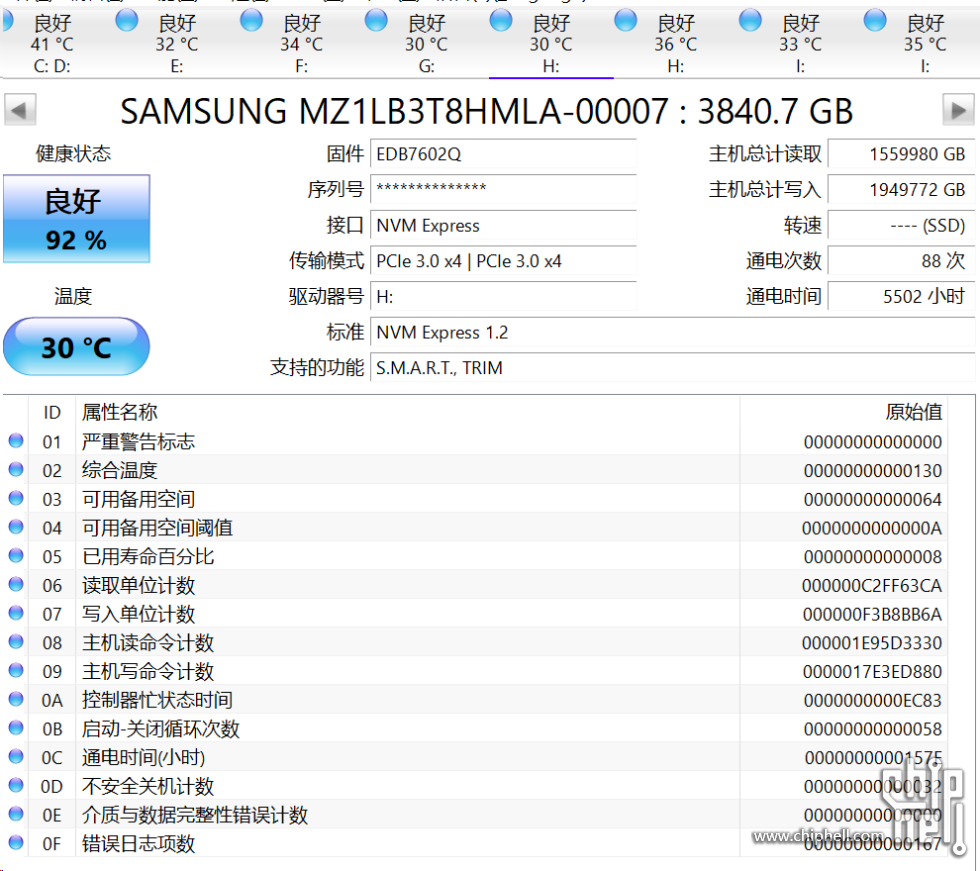Image resolution: width=980 pixels, height=871 pixels.
Task: Select the I: disk tab showing 33 °C
Action: point(801,42)
